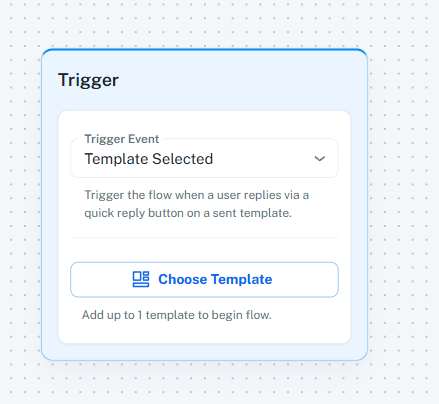
Task: Click the 'Trigger Event' field label
Action: [x=122, y=139]
